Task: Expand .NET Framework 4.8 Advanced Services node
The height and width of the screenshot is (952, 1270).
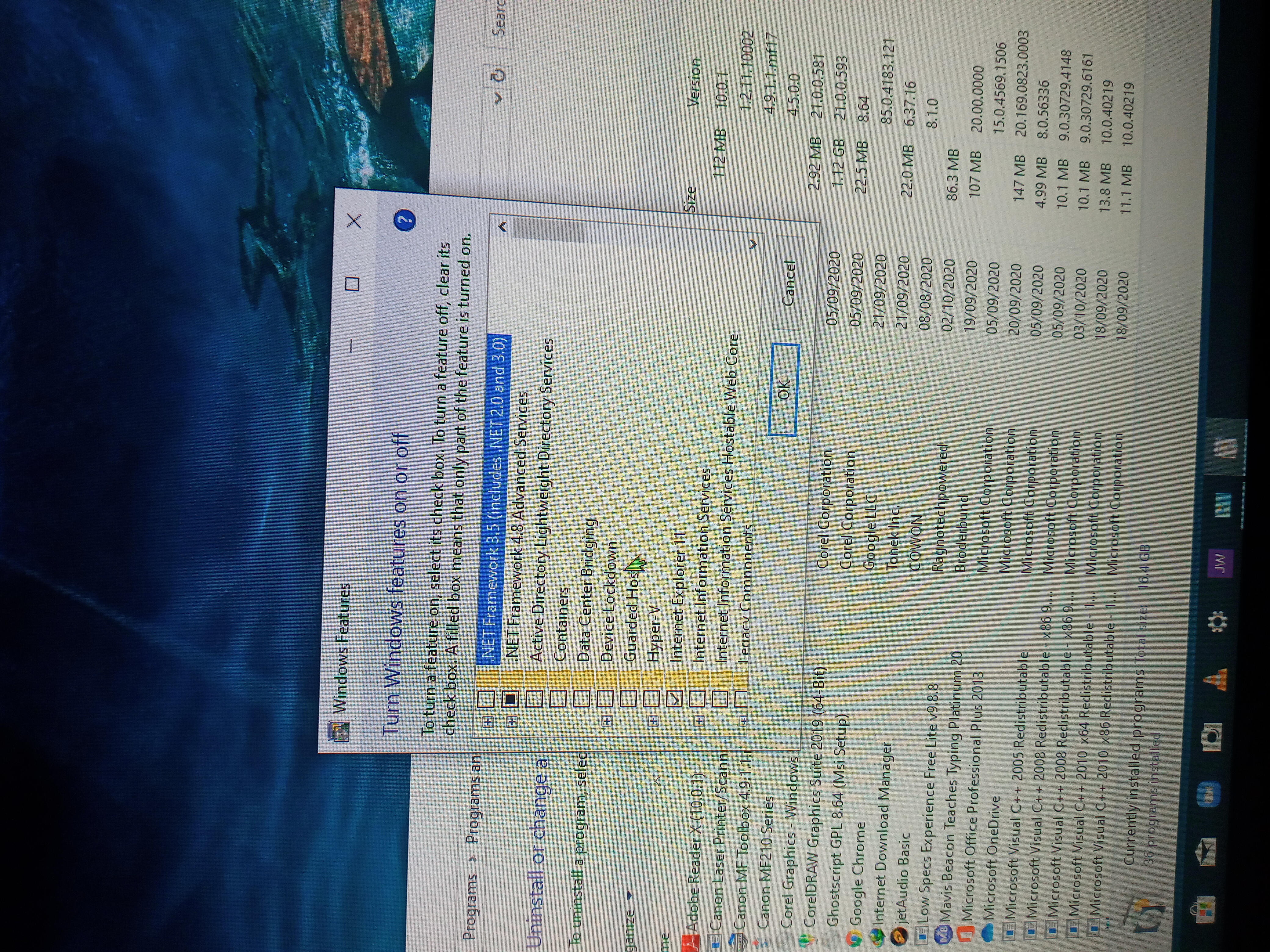Action: tap(512, 722)
